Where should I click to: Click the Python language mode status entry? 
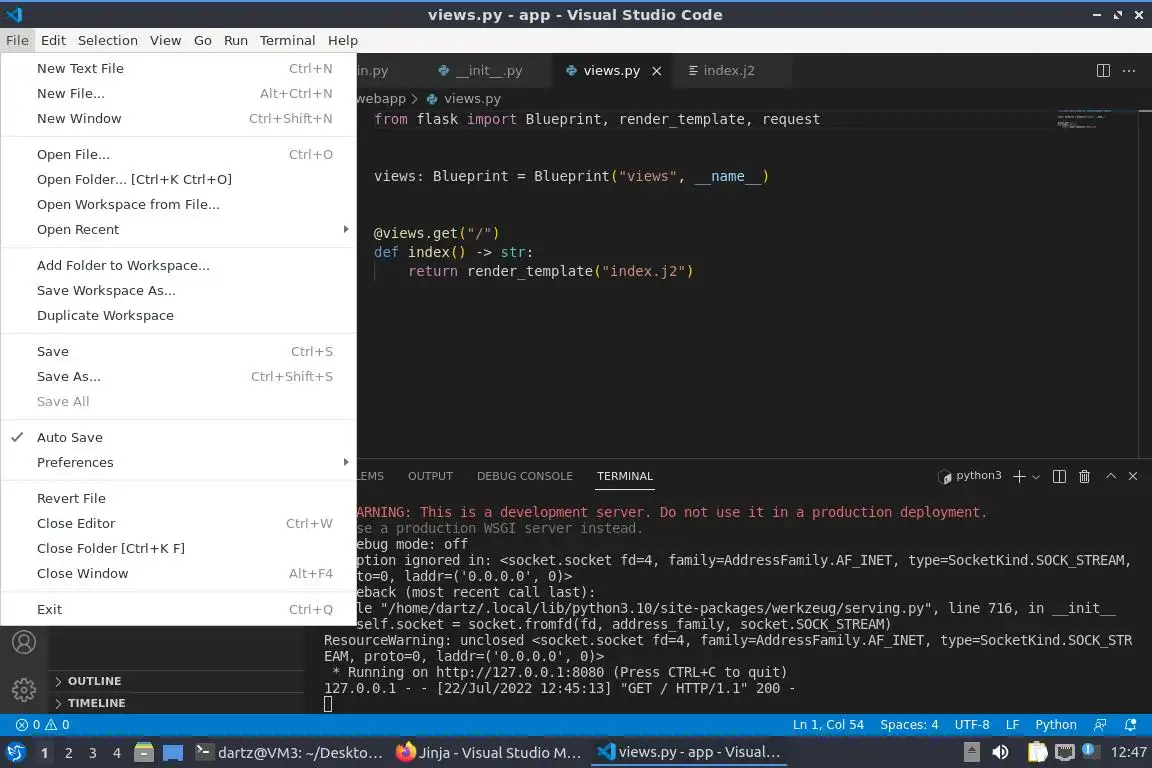(x=1055, y=725)
